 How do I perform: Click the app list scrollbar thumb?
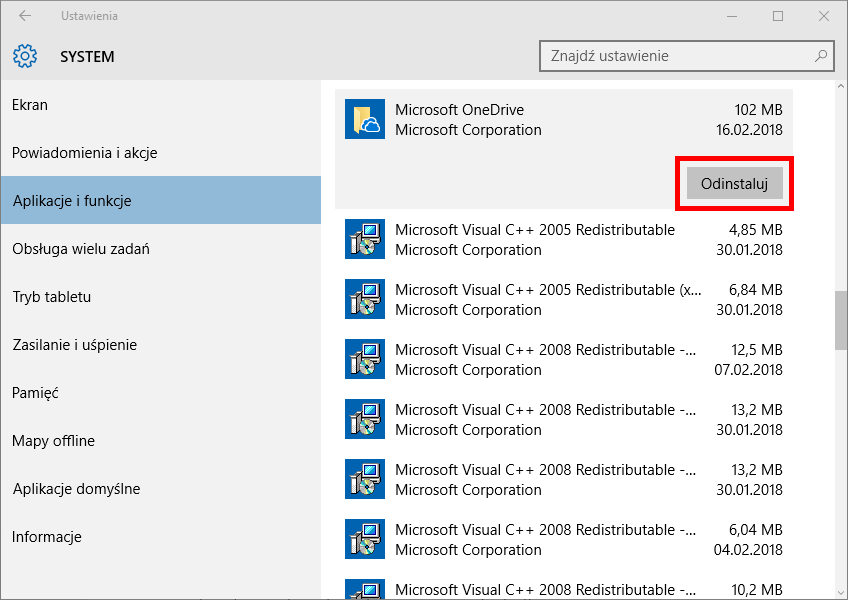[841, 321]
